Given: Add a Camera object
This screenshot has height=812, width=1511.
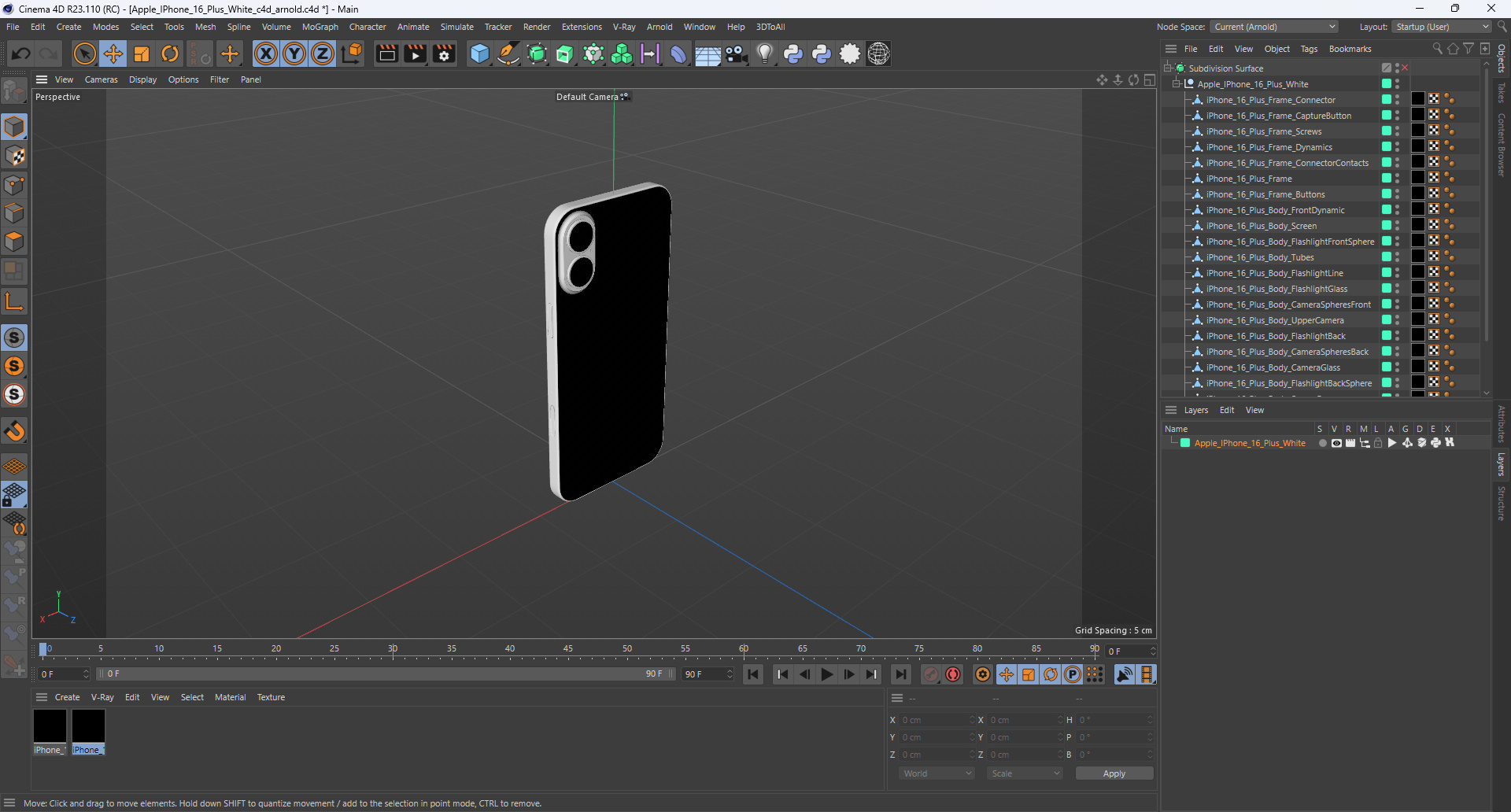Looking at the screenshot, I should (x=736, y=54).
